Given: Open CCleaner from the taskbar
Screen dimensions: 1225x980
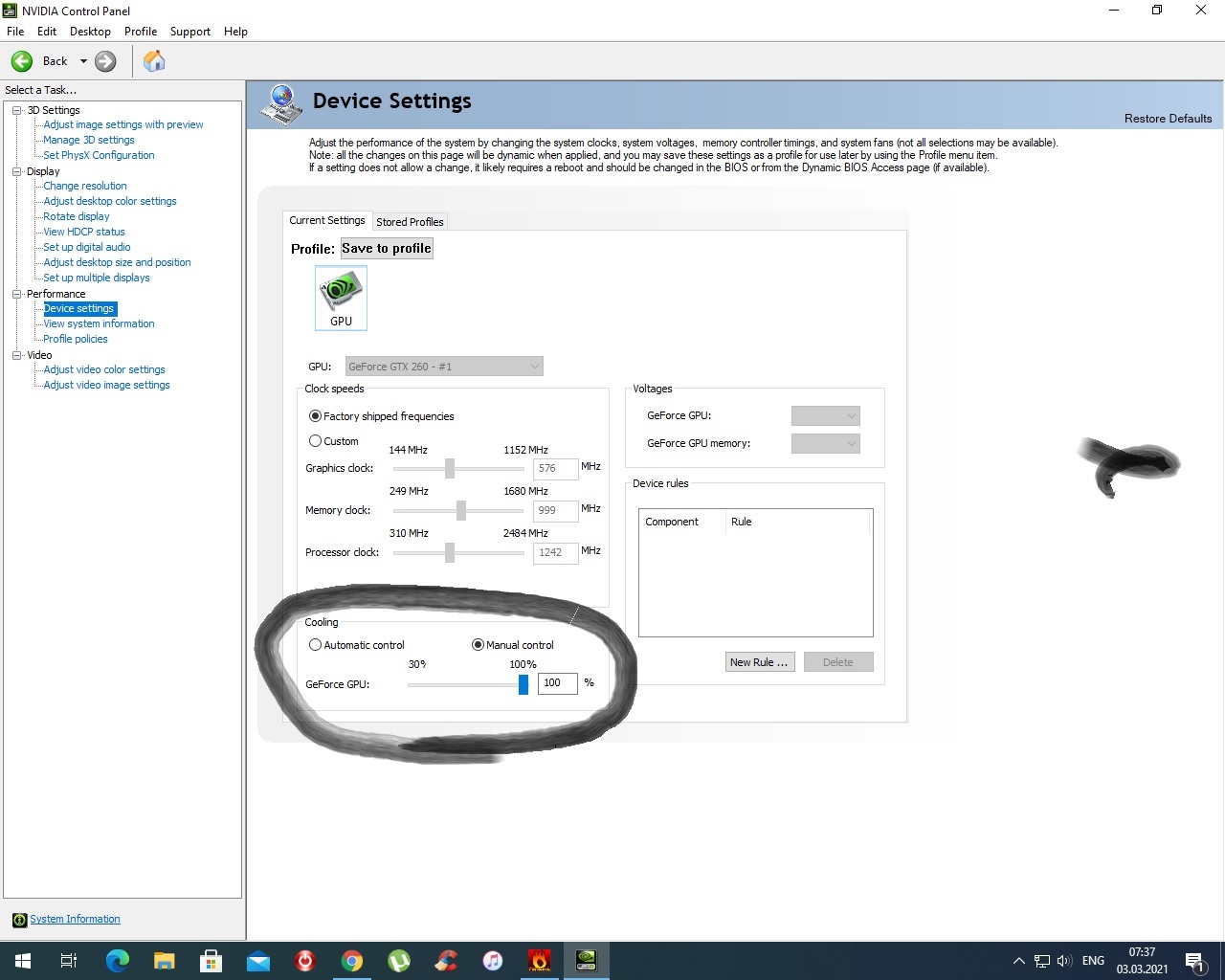Looking at the screenshot, I should [x=446, y=961].
